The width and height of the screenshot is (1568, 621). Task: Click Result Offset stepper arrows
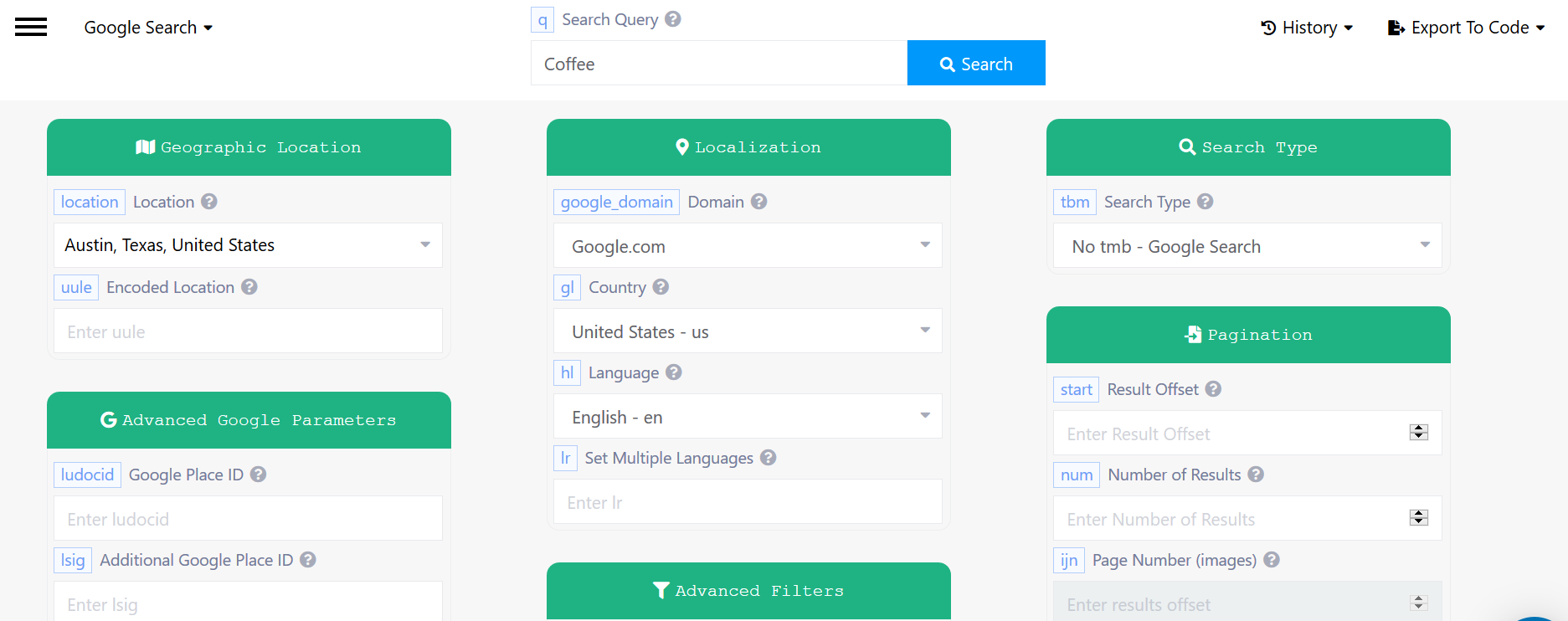(1419, 433)
